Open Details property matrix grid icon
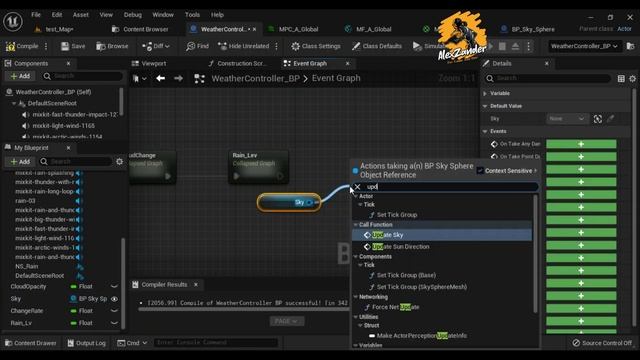Image resolution: width=640 pixels, height=360 pixels. point(621,79)
